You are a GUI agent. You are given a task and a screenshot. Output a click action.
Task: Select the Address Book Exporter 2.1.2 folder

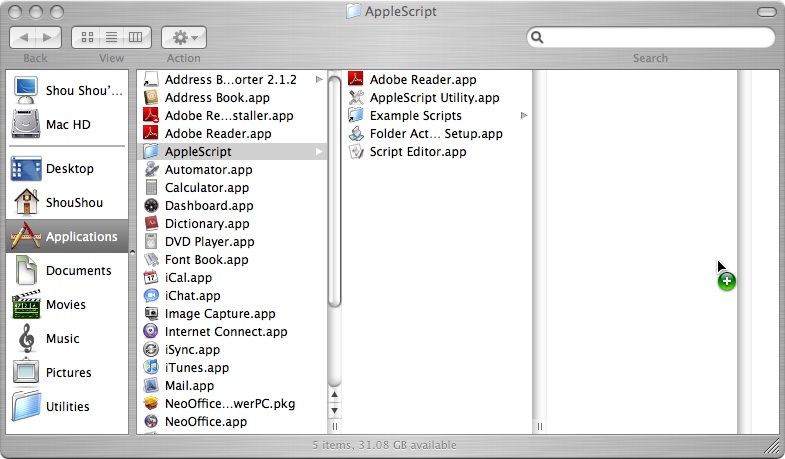pyautogui.click(x=232, y=80)
